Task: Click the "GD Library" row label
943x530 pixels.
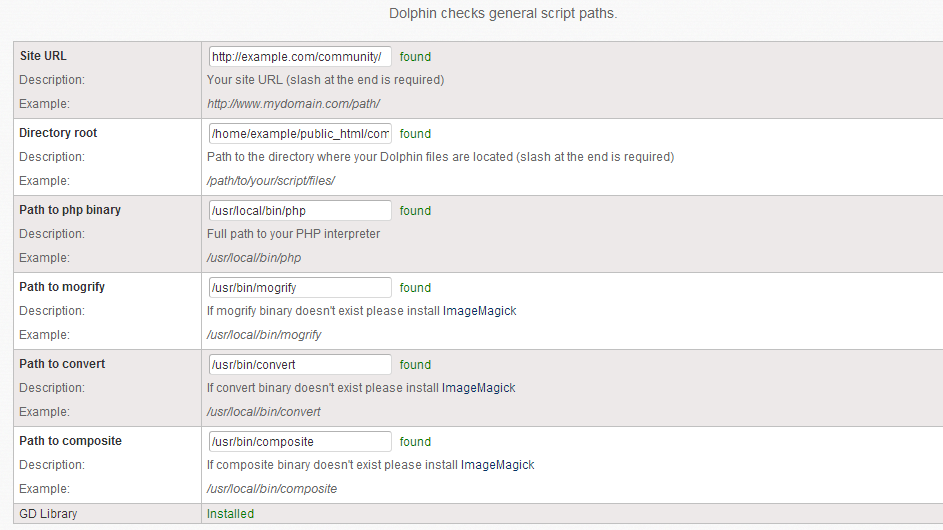Action: tap(48, 514)
